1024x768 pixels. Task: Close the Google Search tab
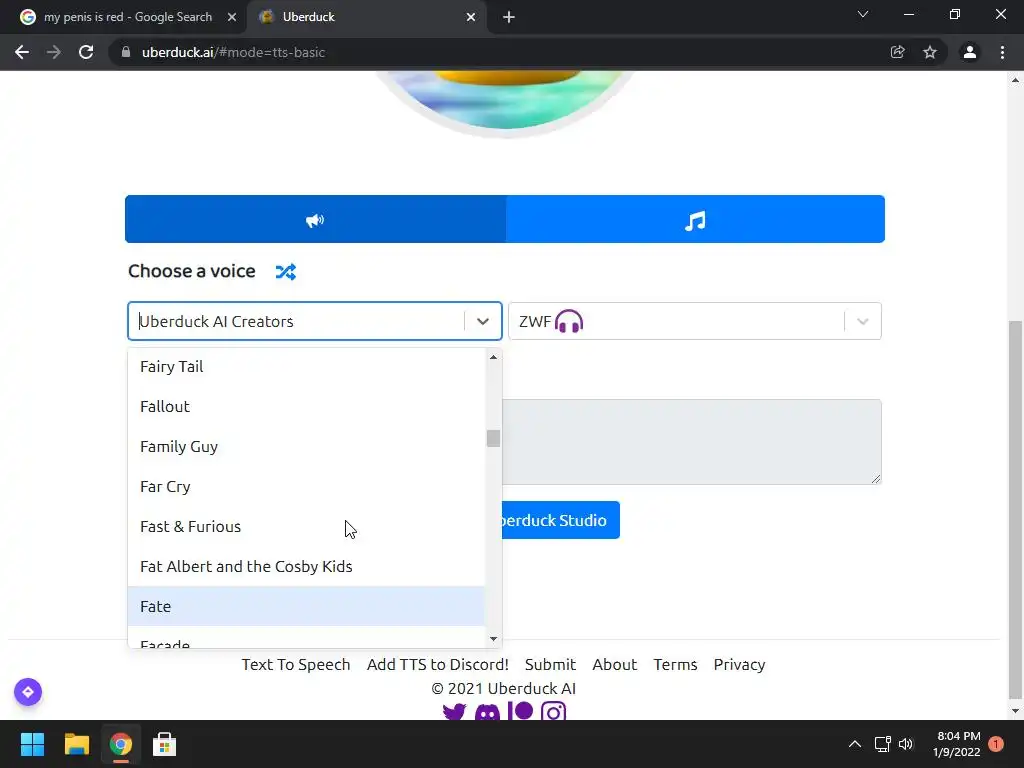[232, 17]
